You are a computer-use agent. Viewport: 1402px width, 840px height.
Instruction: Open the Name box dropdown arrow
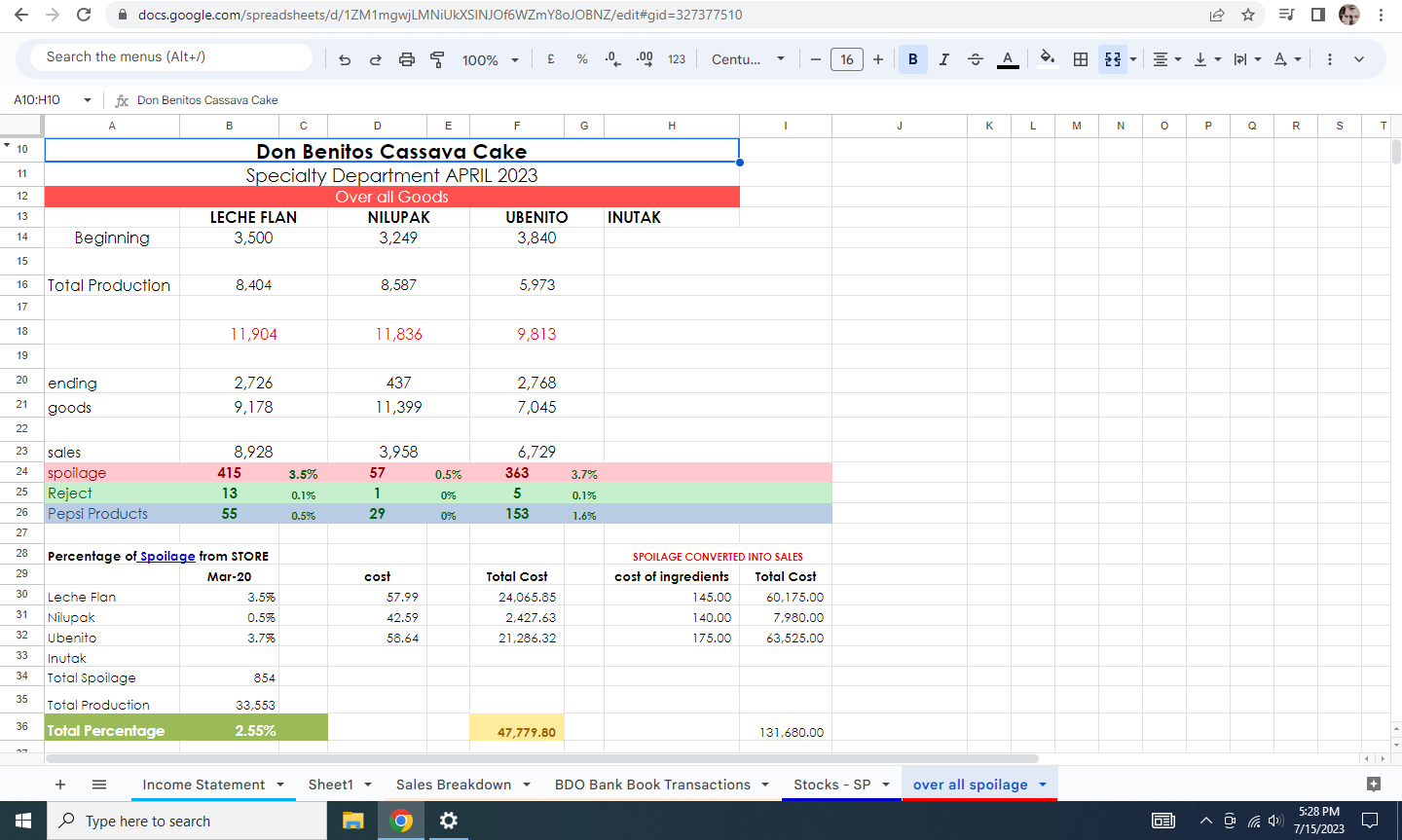88,100
